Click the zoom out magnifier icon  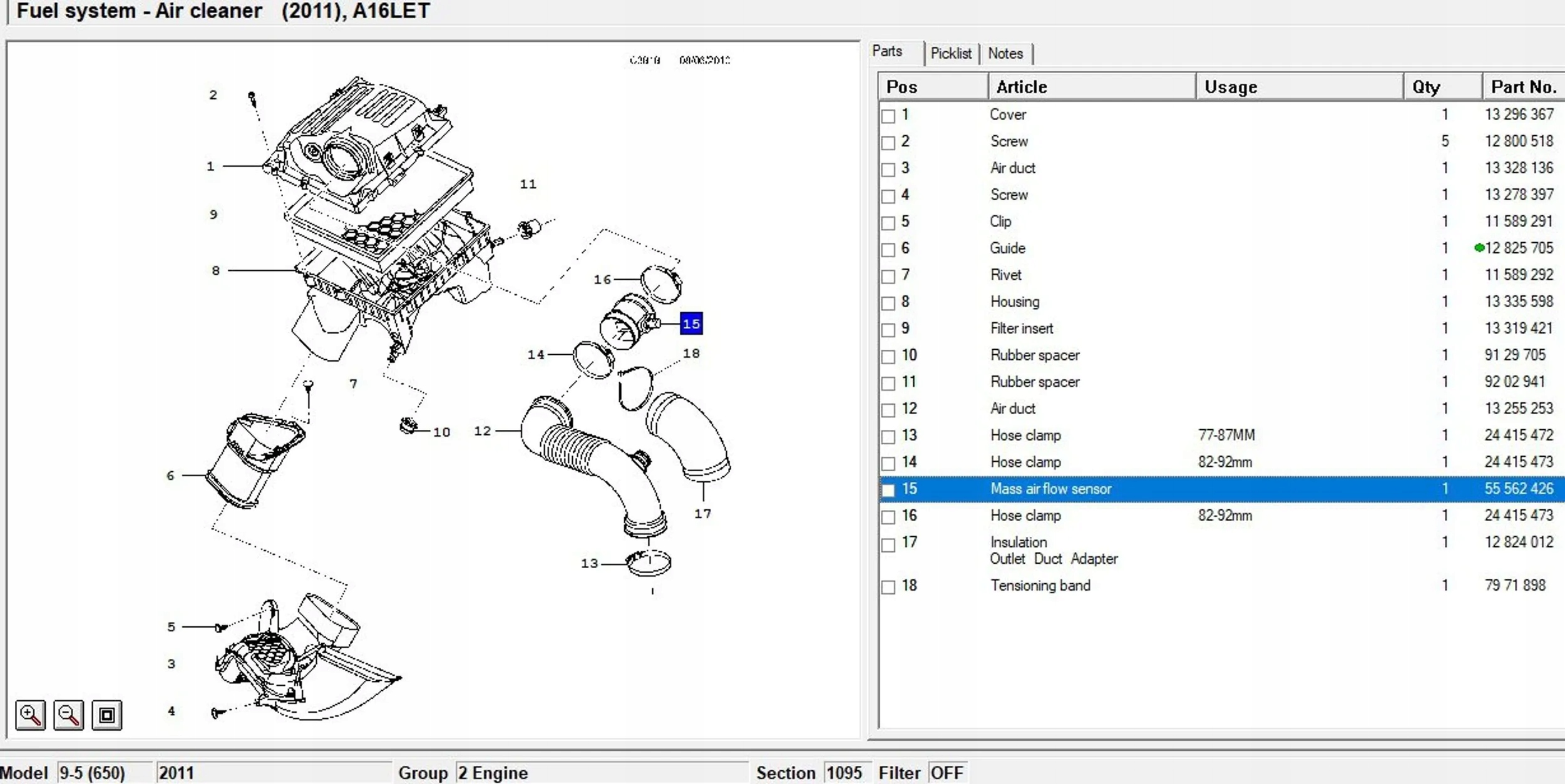coord(68,715)
